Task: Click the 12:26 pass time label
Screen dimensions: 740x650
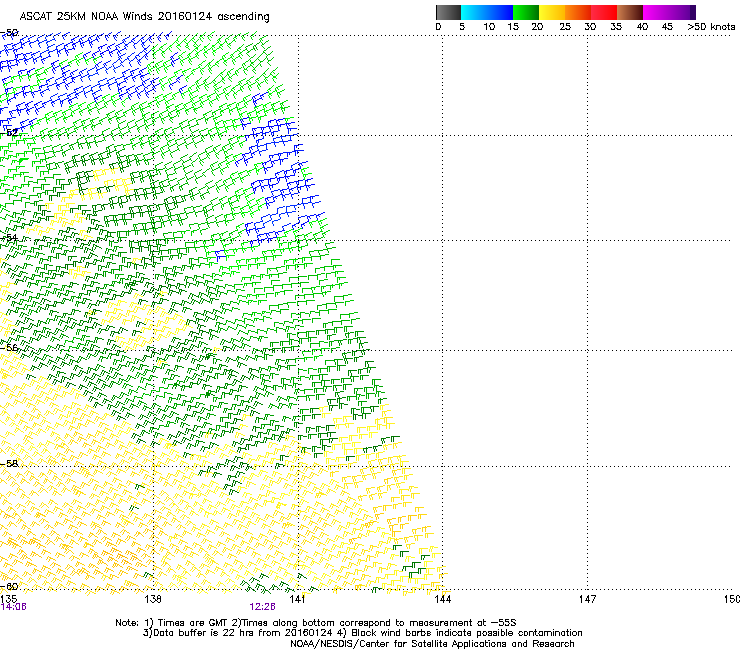Action: click(262, 607)
